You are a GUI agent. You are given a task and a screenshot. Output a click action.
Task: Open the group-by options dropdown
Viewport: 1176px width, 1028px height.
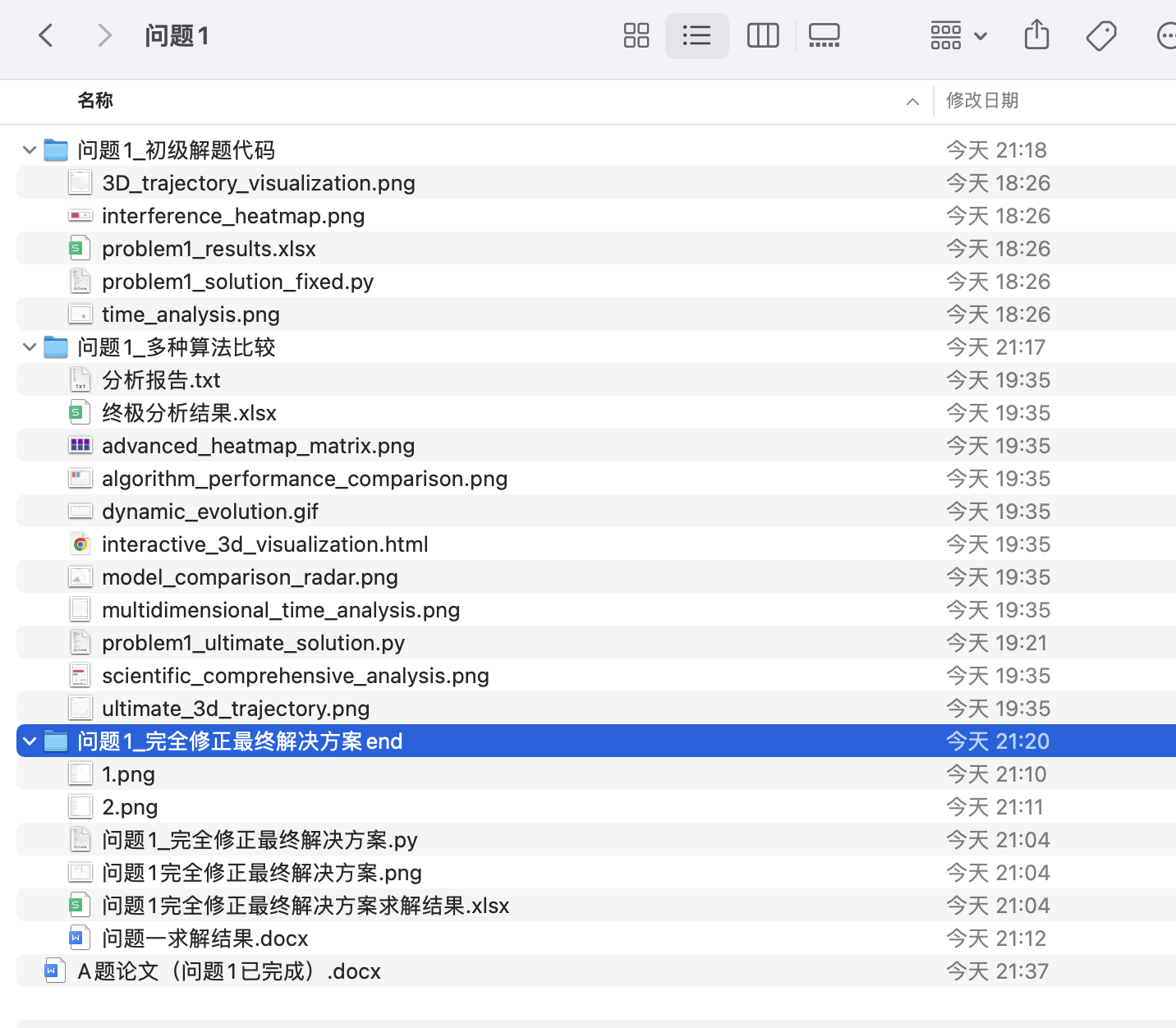click(x=958, y=35)
